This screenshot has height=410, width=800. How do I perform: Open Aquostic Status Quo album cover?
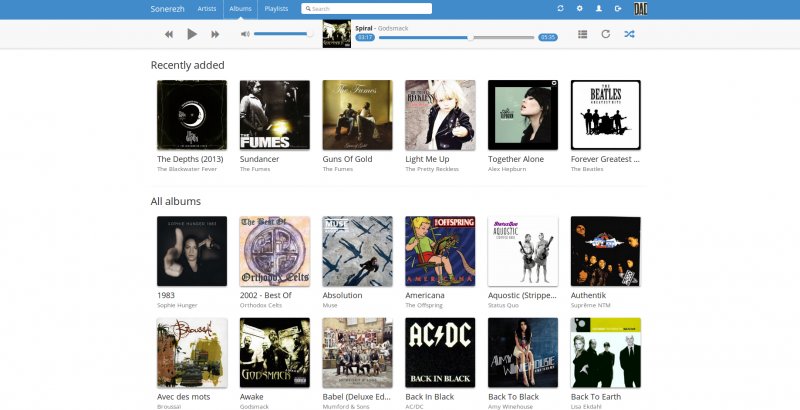(x=523, y=251)
